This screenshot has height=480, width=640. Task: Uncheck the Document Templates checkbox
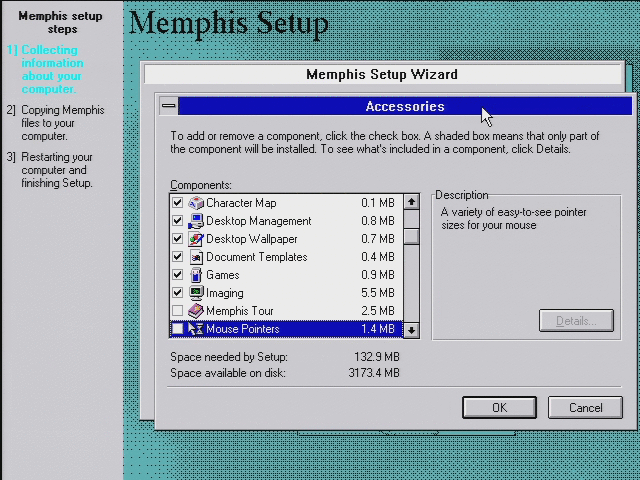click(177, 257)
